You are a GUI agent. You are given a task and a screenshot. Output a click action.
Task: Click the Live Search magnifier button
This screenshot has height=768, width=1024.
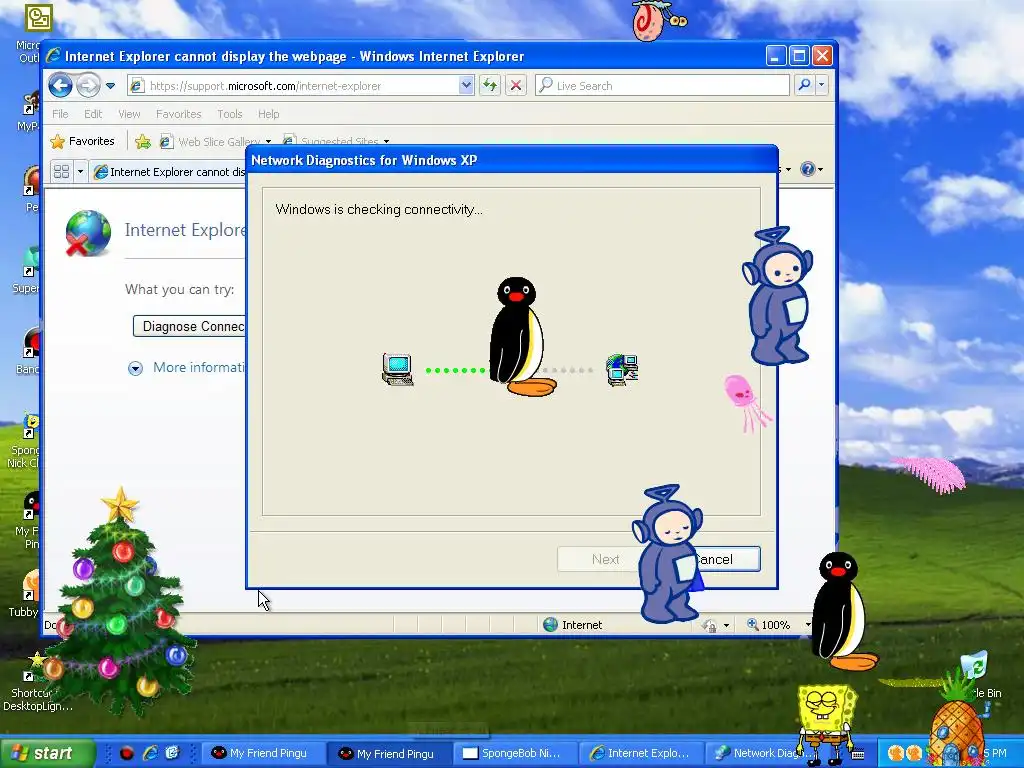pos(805,86)
